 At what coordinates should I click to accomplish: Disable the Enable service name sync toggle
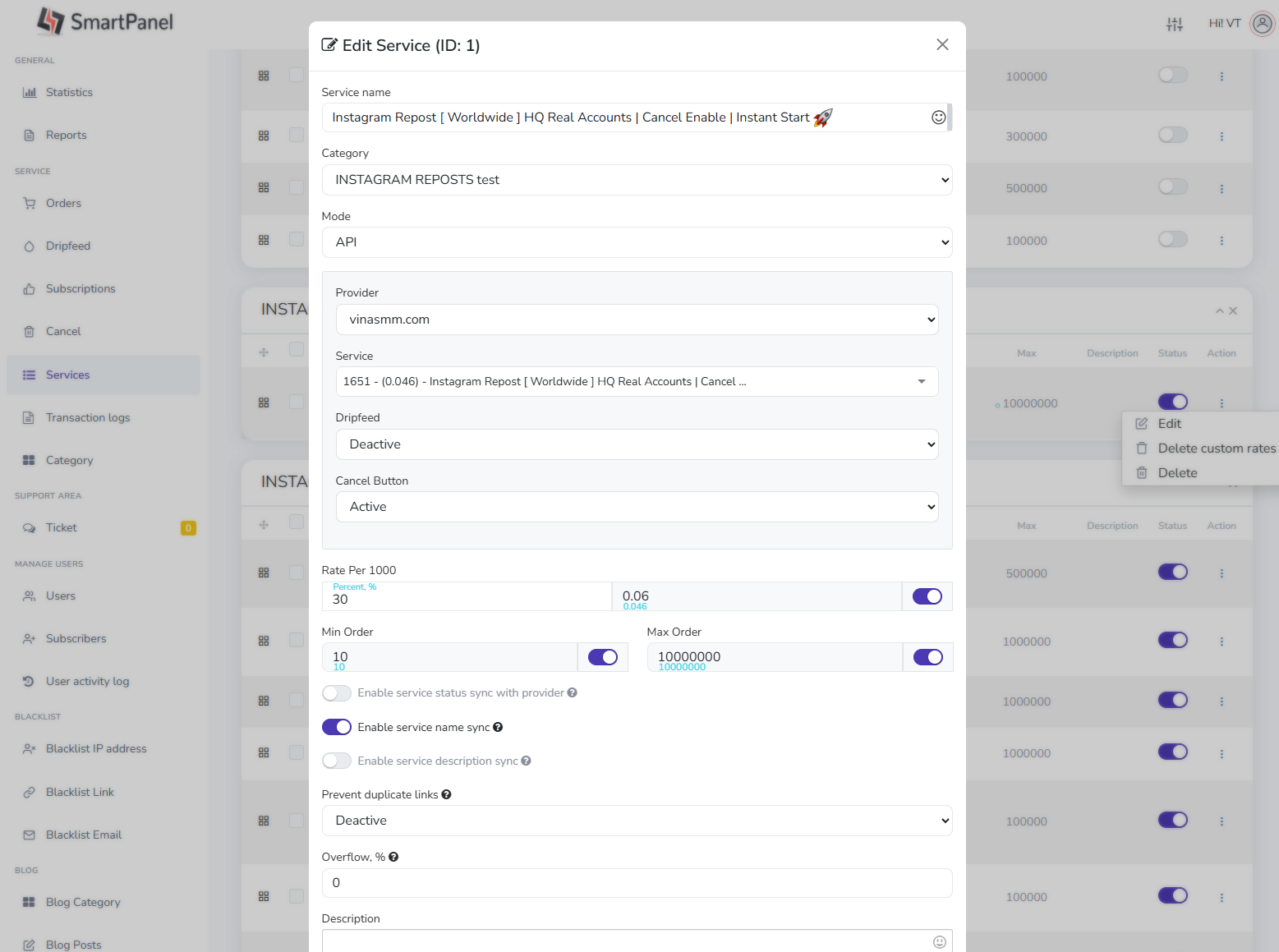click(336, 727)
